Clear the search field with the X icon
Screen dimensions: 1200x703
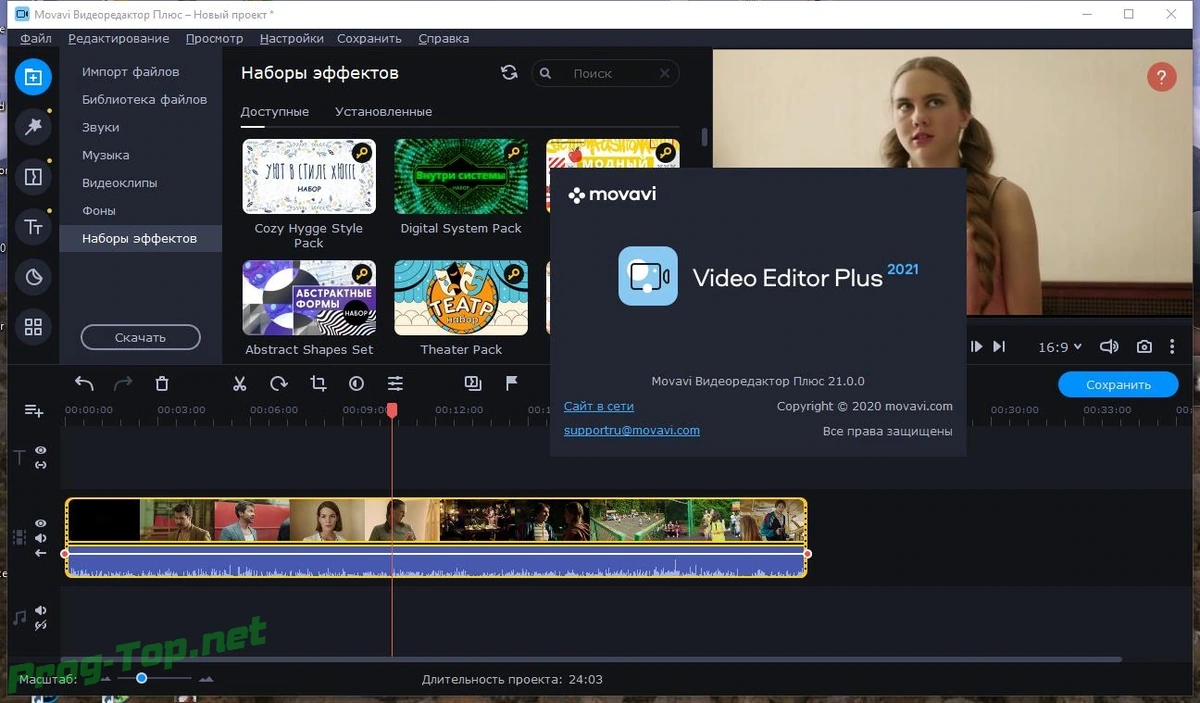click(x=665, y=73)
